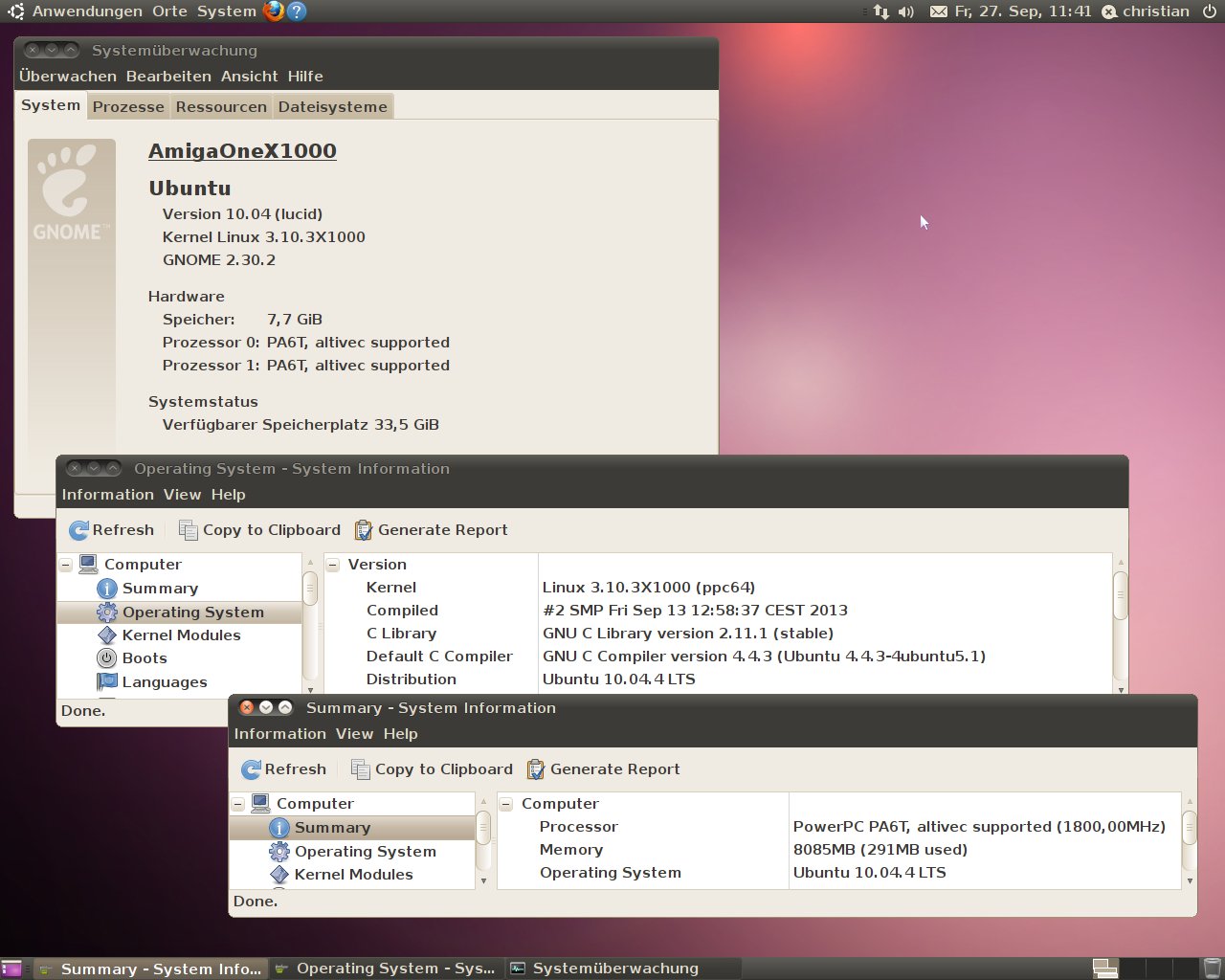
Task: Switch to the Prozesse tab
Action: tap(128, 107)
